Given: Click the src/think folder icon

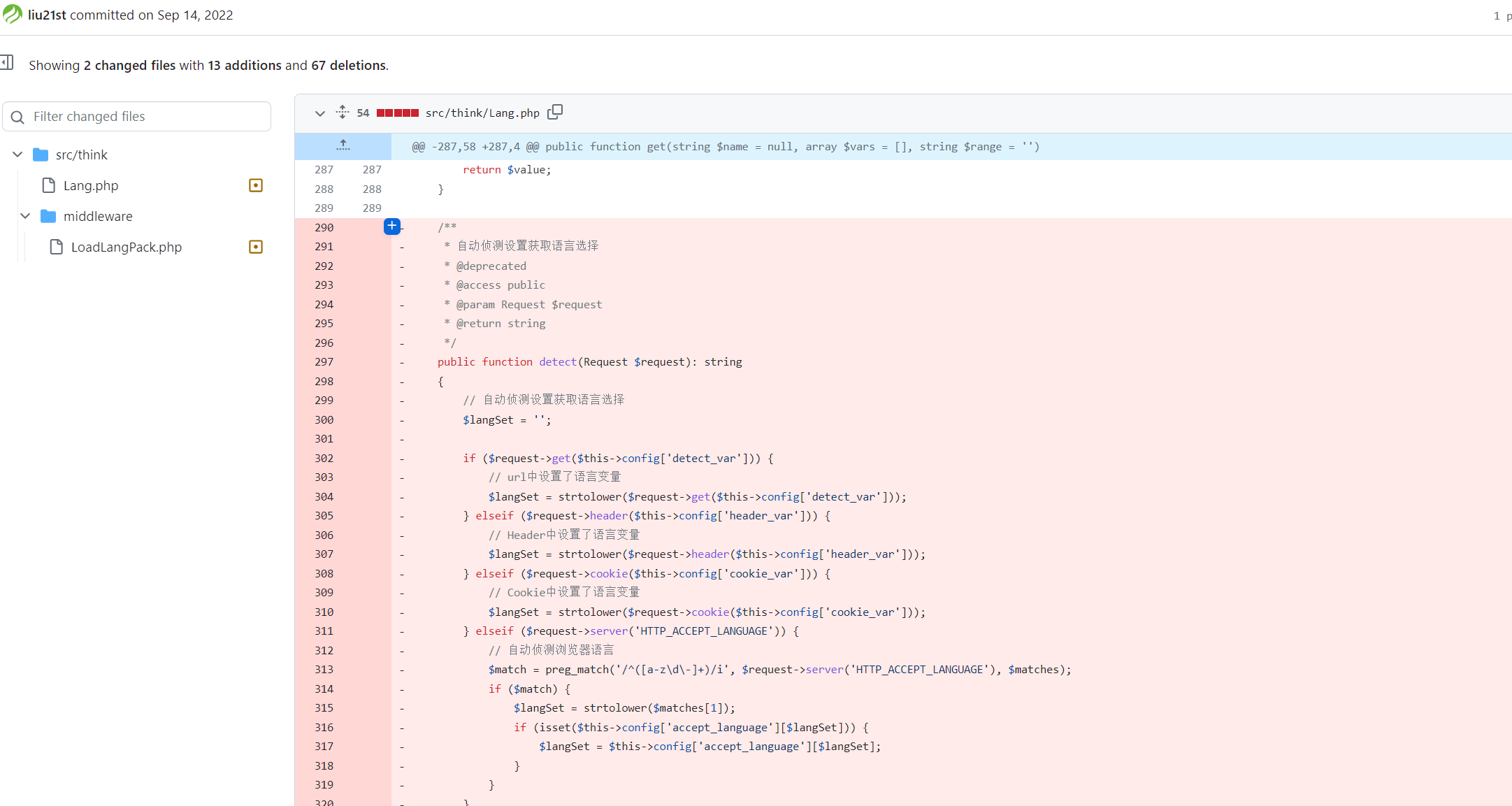Looking at the screenshot, I should click(x=41, y=154).
